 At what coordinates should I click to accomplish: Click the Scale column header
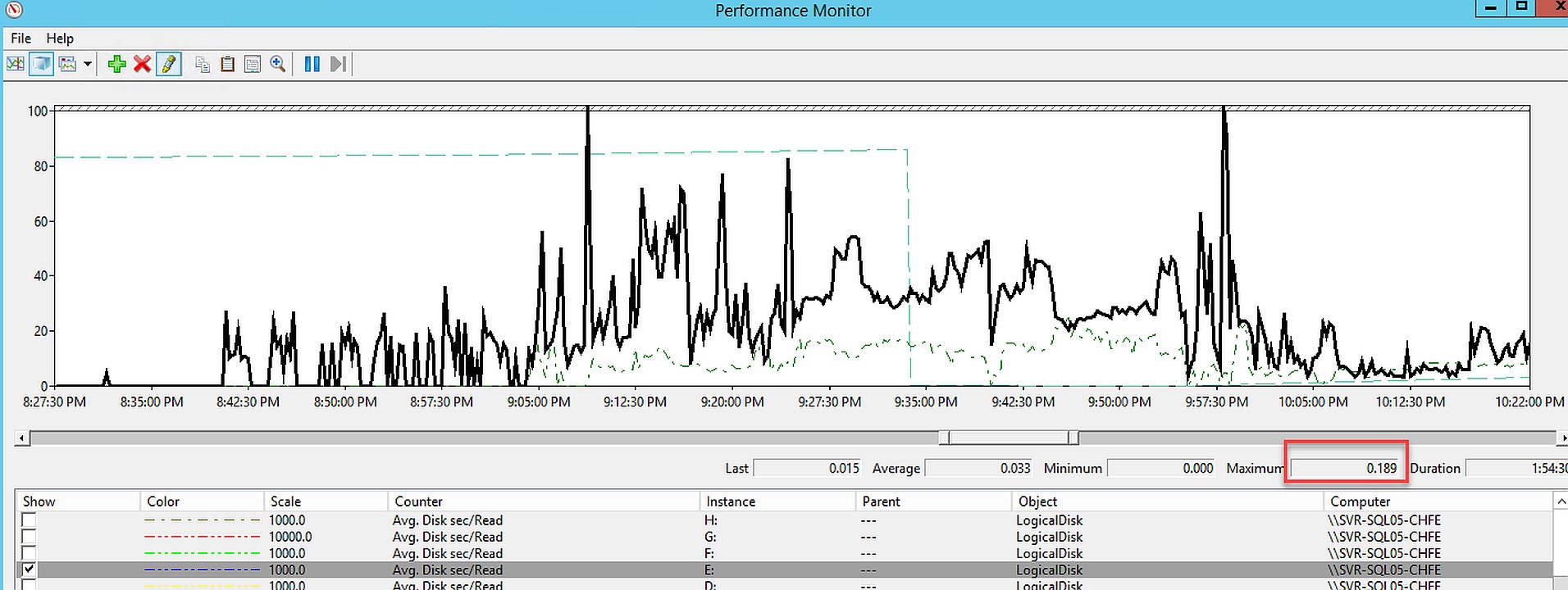(x=326, y=501)
